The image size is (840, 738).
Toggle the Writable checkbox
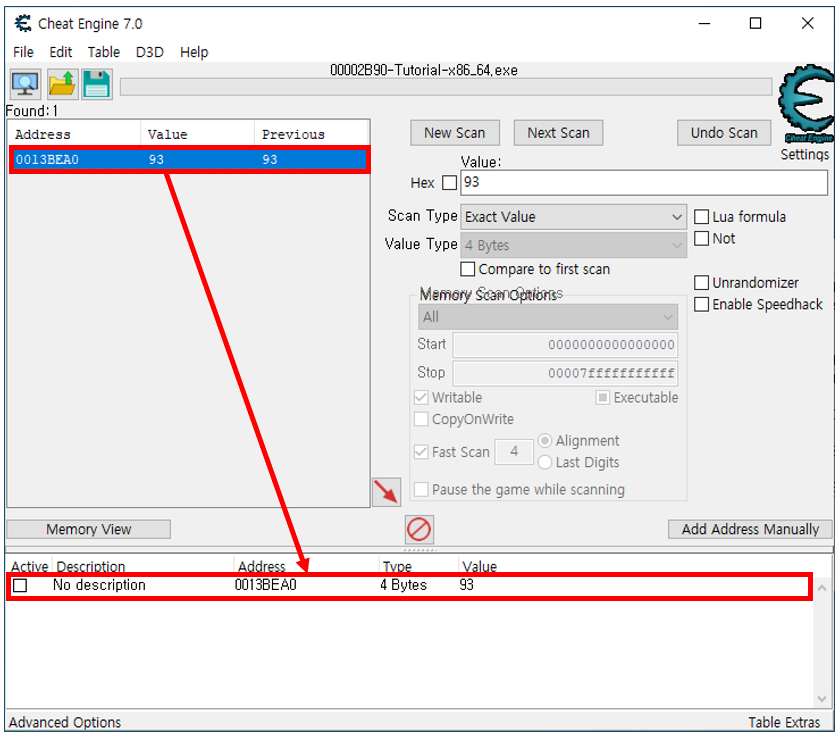[x=421, y=397]
